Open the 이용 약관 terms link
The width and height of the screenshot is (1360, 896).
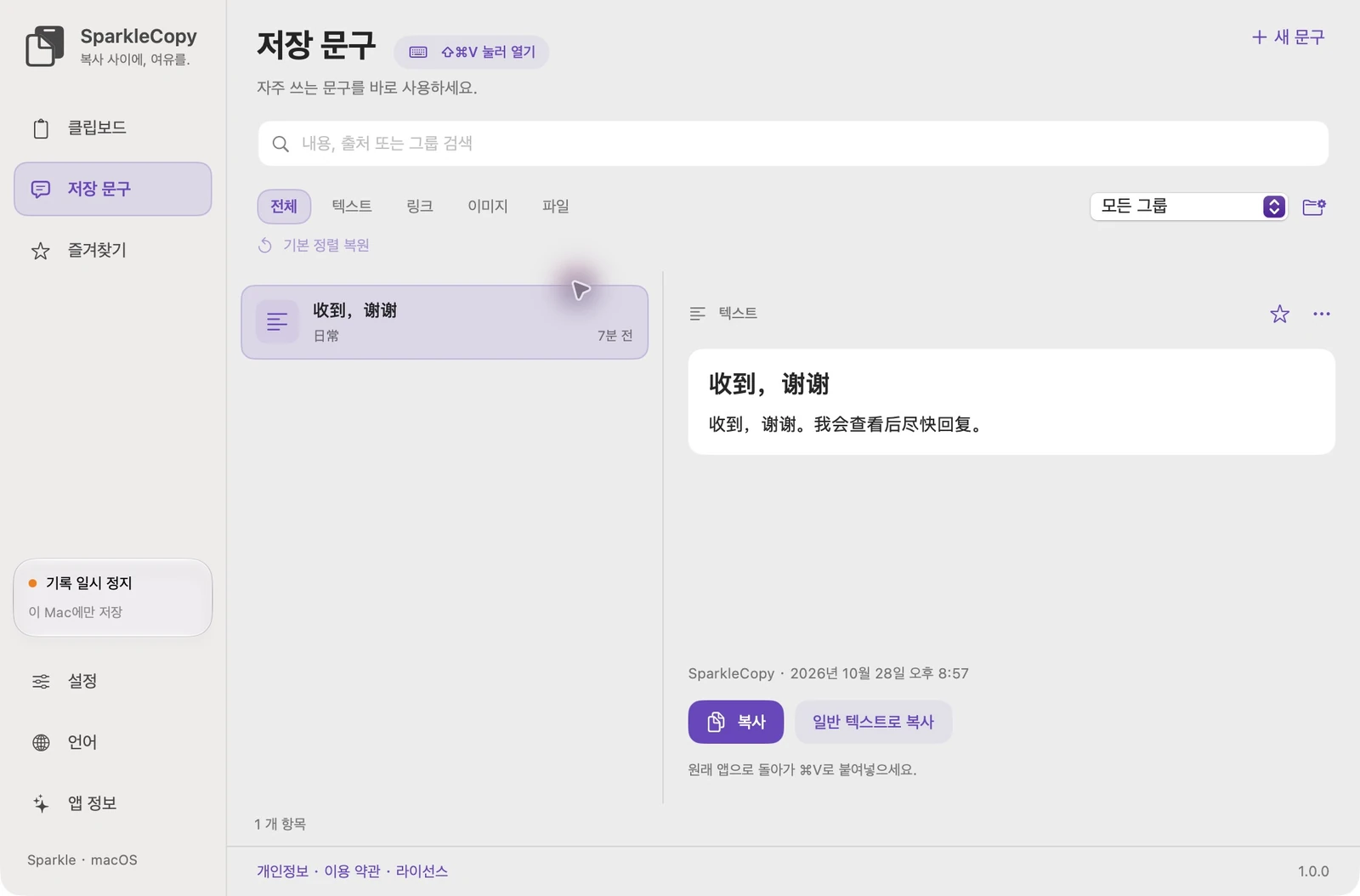click(352, 871)
